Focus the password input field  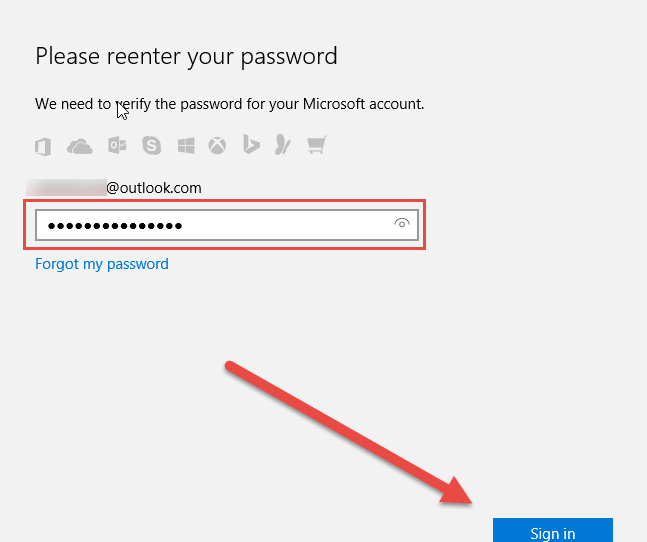click(227, 225)
